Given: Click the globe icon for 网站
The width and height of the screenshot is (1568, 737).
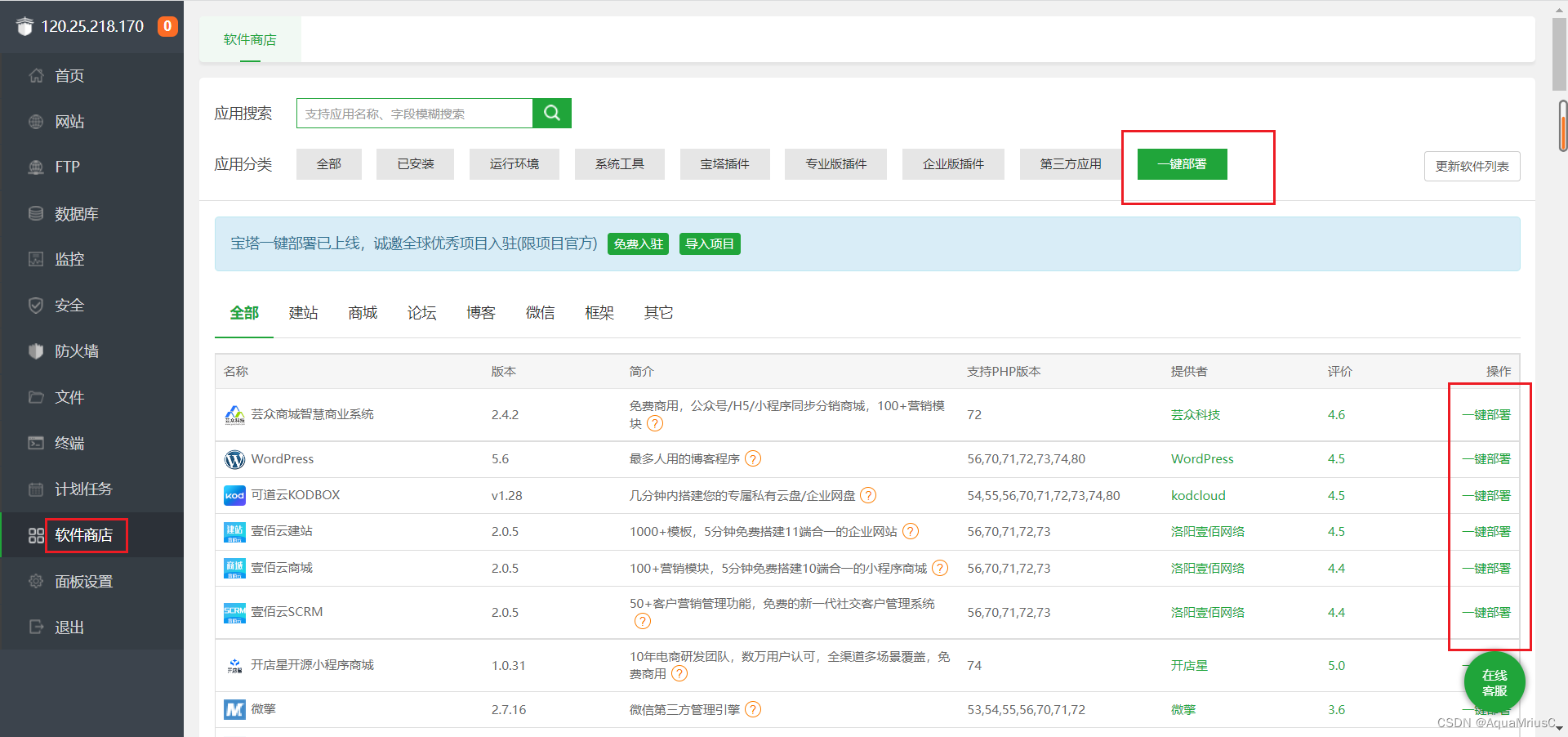Looking at the screenshot, I should (x=36, y=122).
